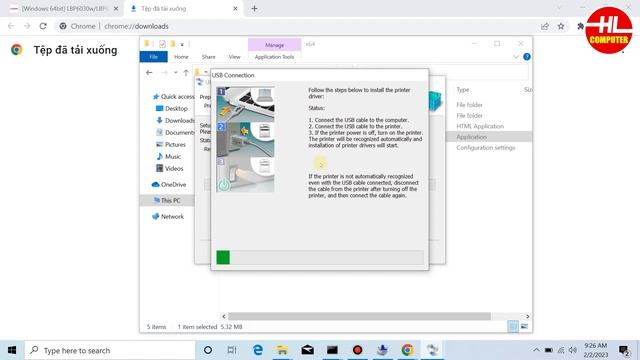The width and height of the screenshot is (640, 360).
Task: Click the horizontal scrollbar in Explorer
Action: click(x=359, y=316)
